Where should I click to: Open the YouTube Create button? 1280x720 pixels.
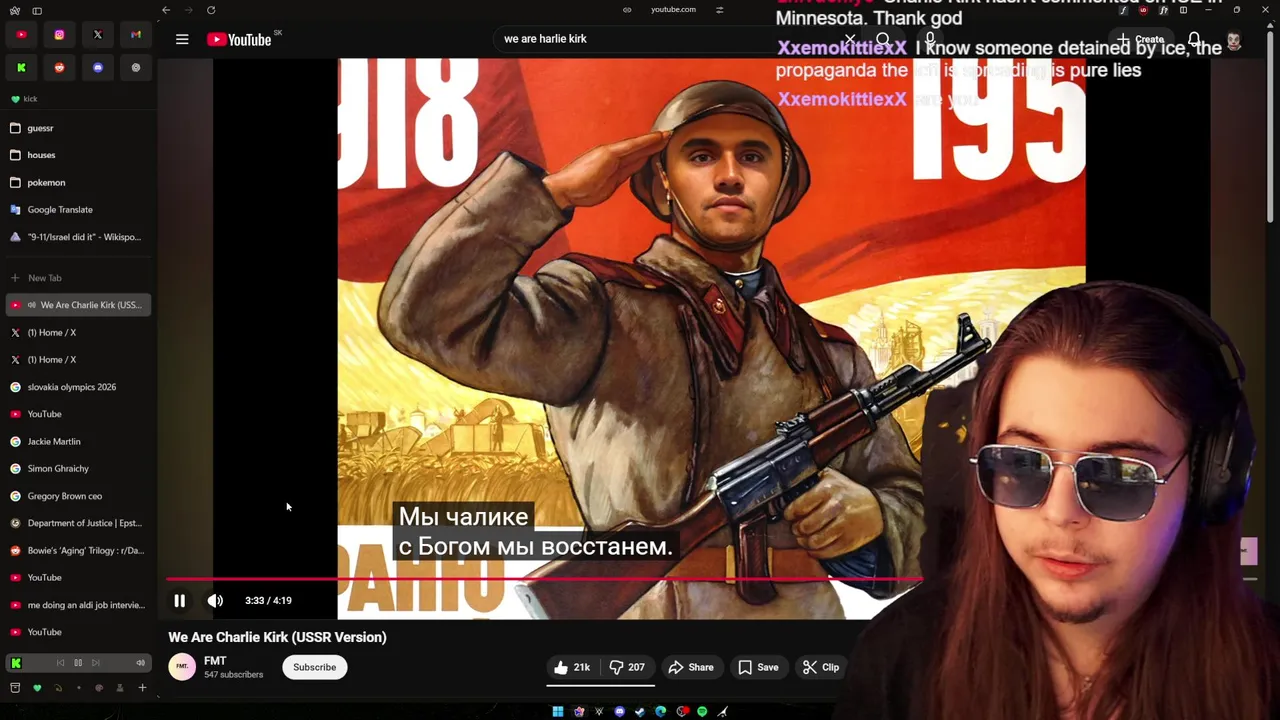1140,40
